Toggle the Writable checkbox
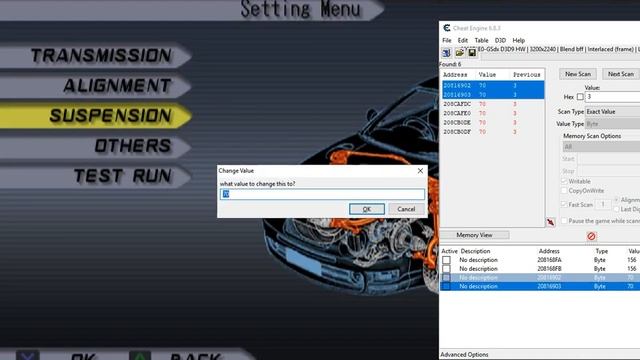The width and height of the screenshot is (640, 360). [564, 181]
